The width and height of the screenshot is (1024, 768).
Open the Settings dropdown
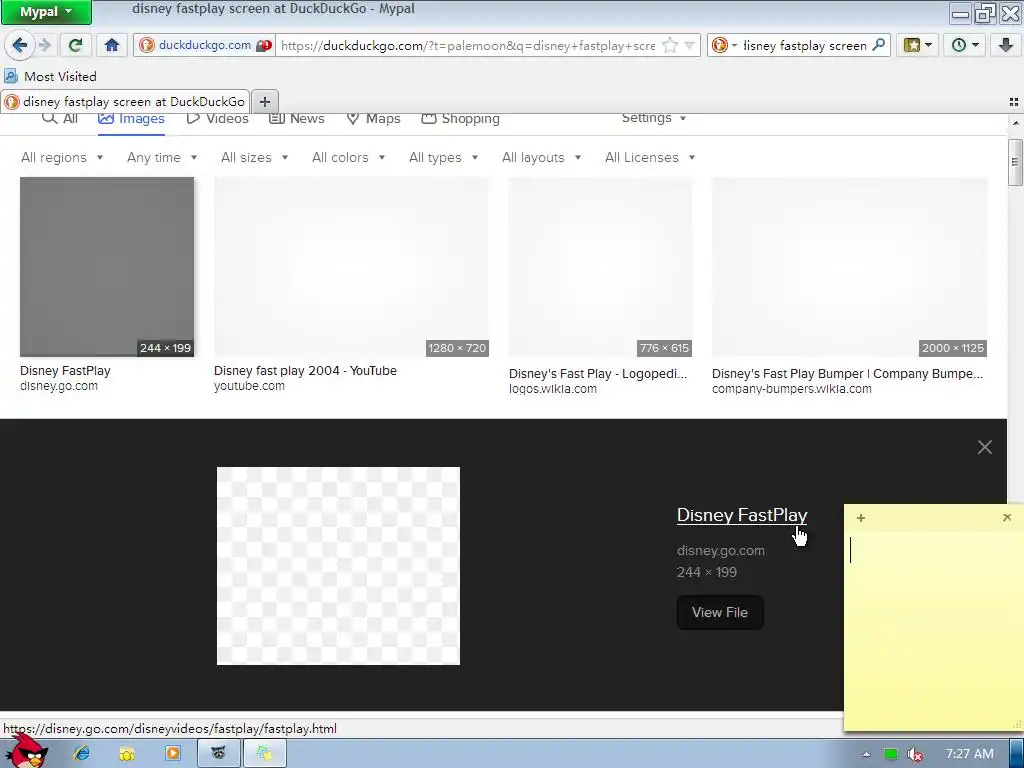click(x=654, y=118)
